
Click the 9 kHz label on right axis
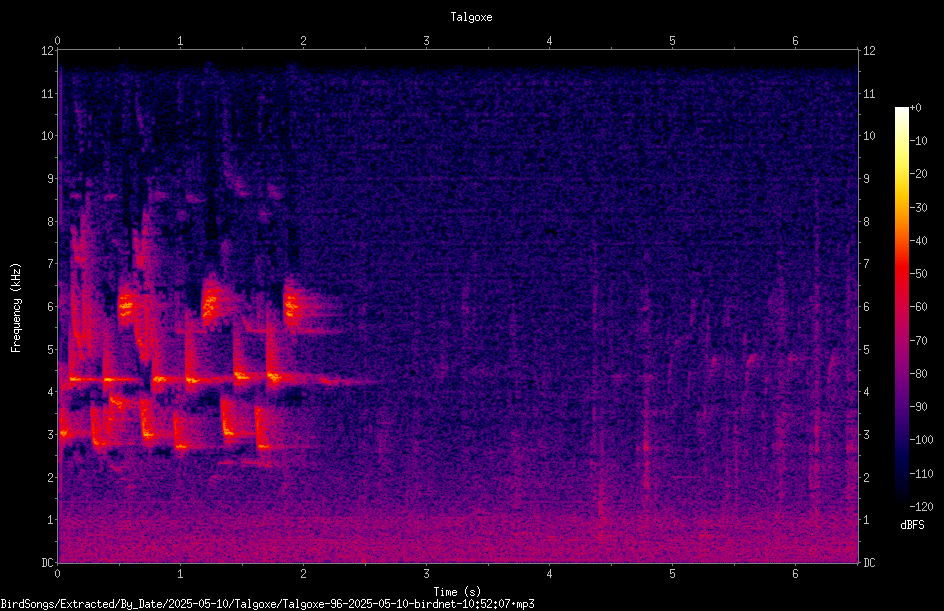tap(866, 179)
